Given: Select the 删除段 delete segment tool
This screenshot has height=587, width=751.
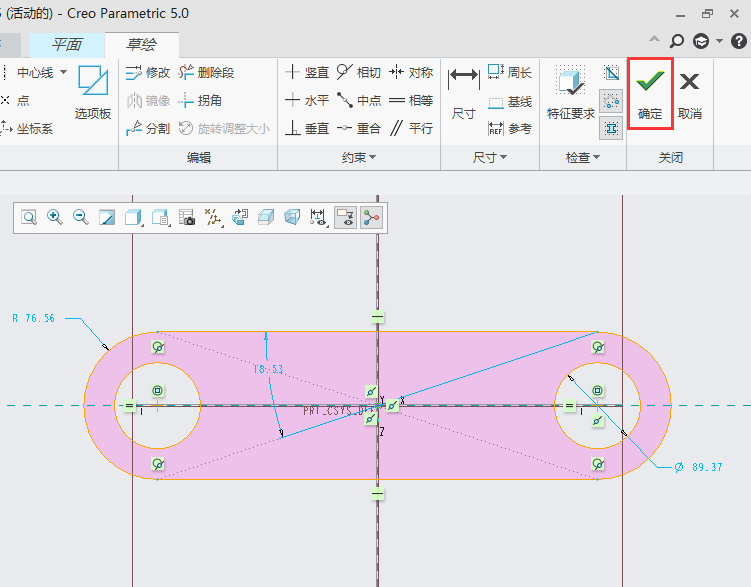Looking at the screenshot, I should click(206, 72).
